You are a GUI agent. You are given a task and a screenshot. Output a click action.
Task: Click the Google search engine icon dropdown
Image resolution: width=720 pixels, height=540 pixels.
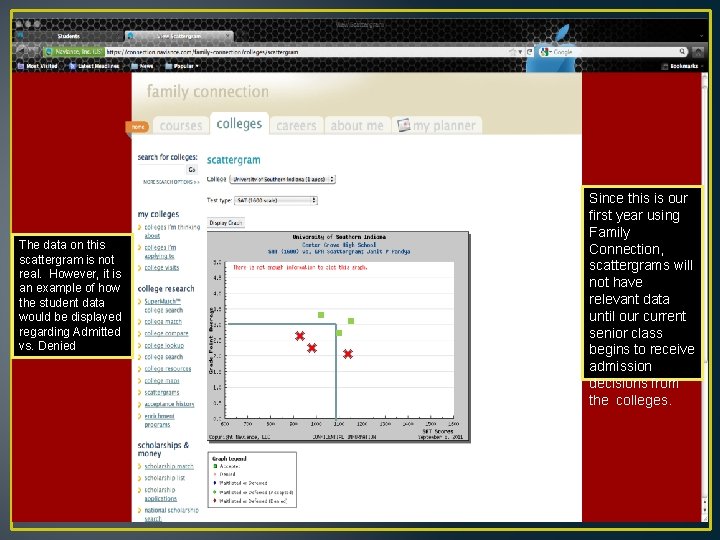click(546, 52)
